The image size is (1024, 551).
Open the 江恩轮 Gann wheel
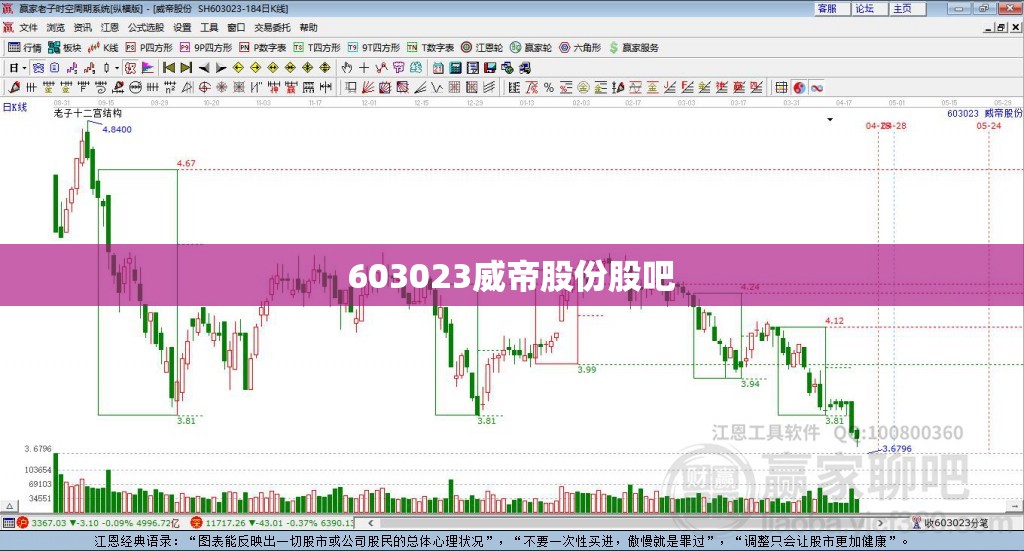coord(482,47)
